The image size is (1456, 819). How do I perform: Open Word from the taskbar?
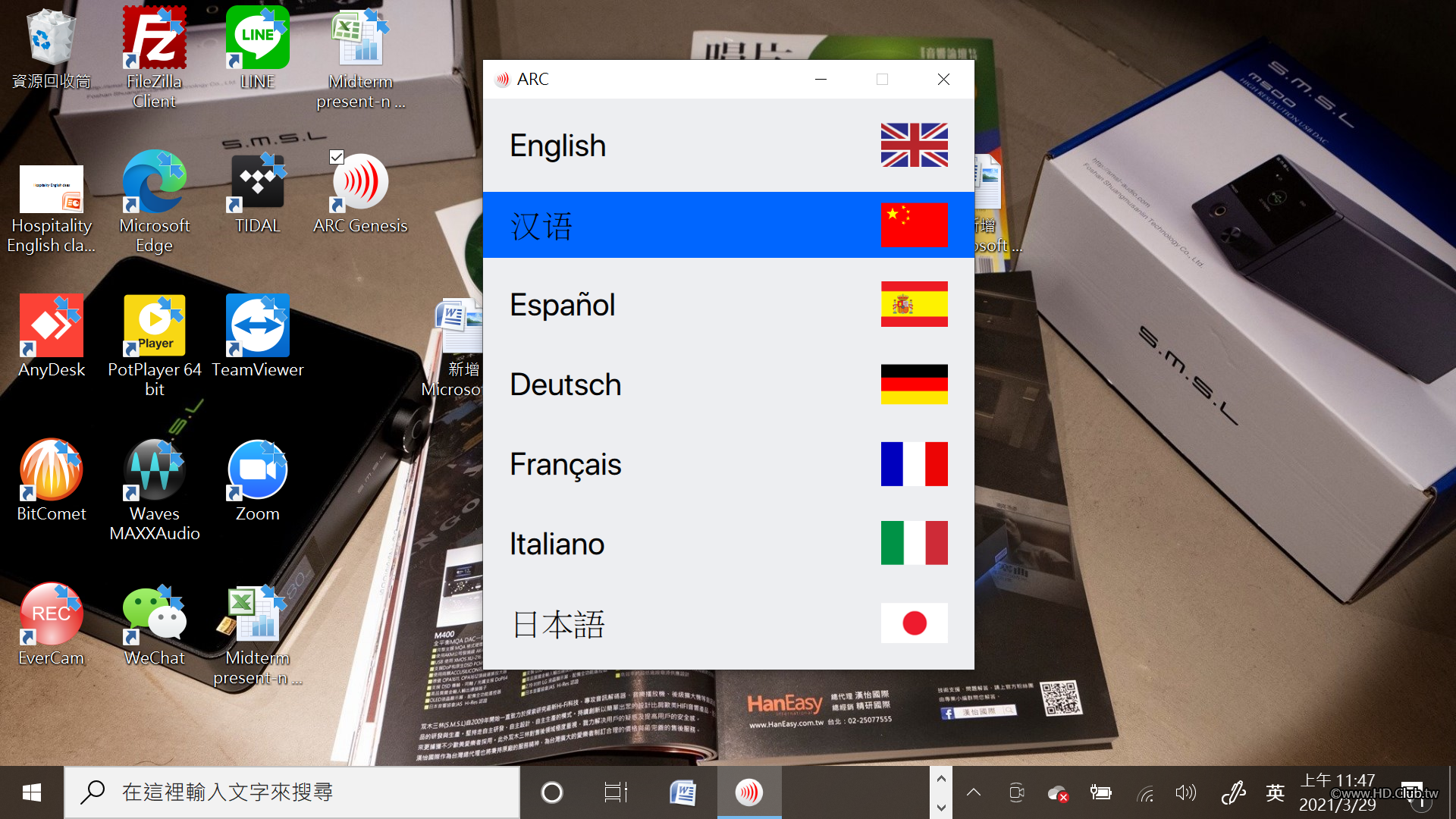[682, 792]
